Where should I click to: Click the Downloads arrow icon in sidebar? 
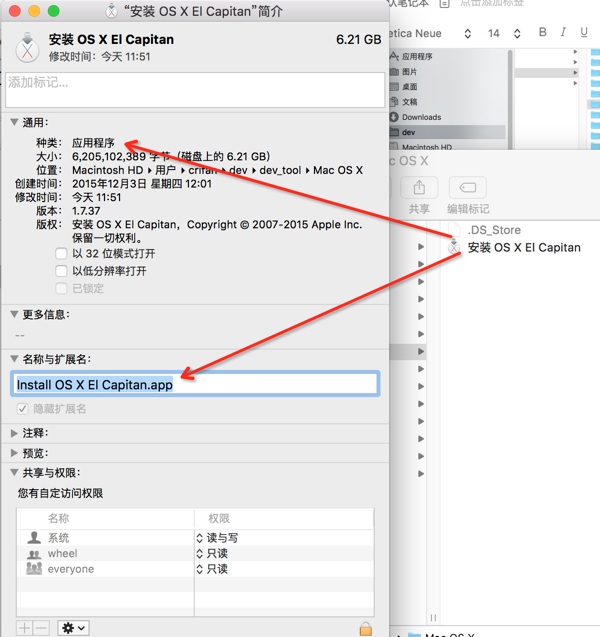coord(394,117)
